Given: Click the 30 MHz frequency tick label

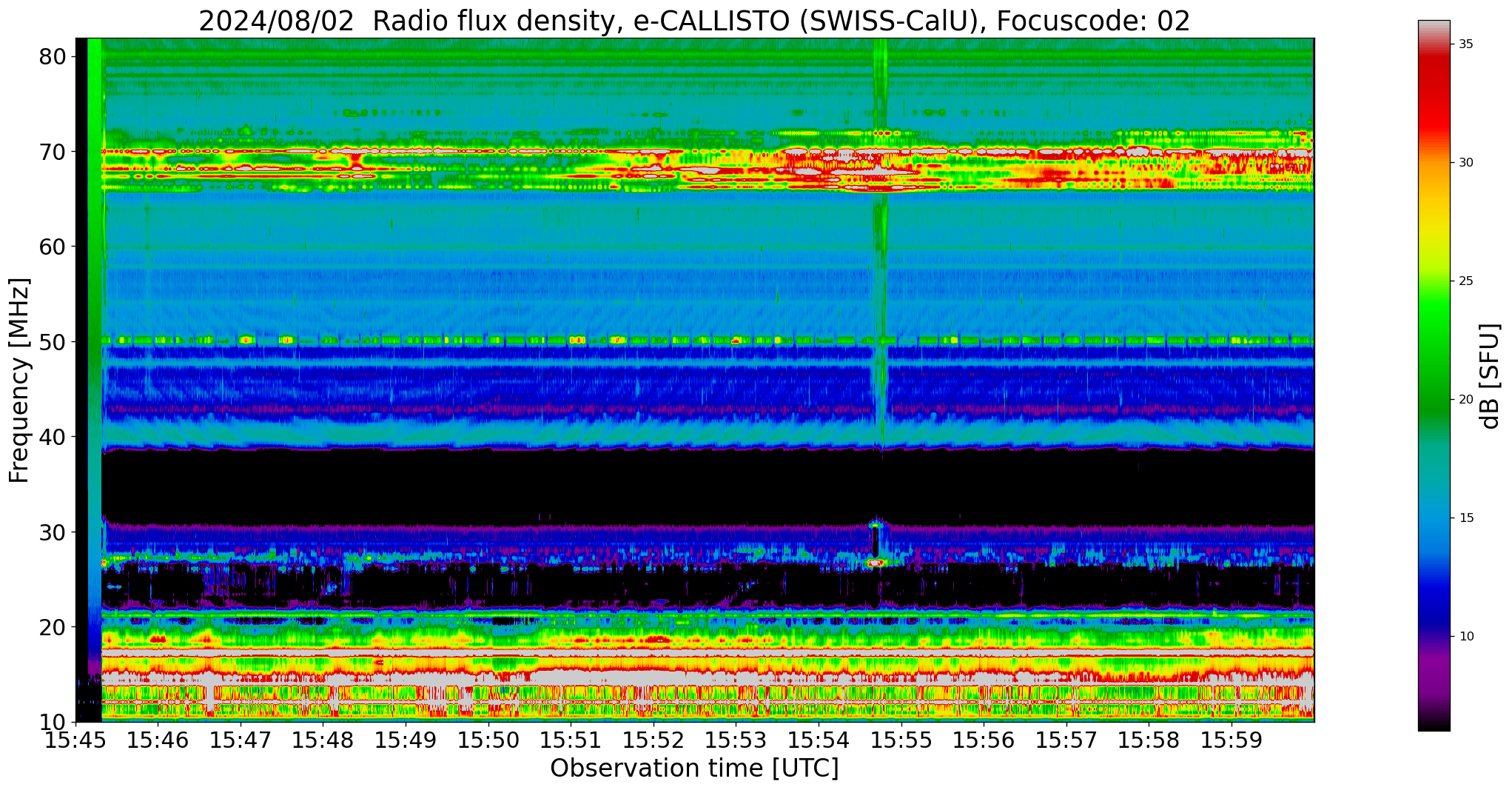Looking at the screenshot, I should tap(53, 532).
